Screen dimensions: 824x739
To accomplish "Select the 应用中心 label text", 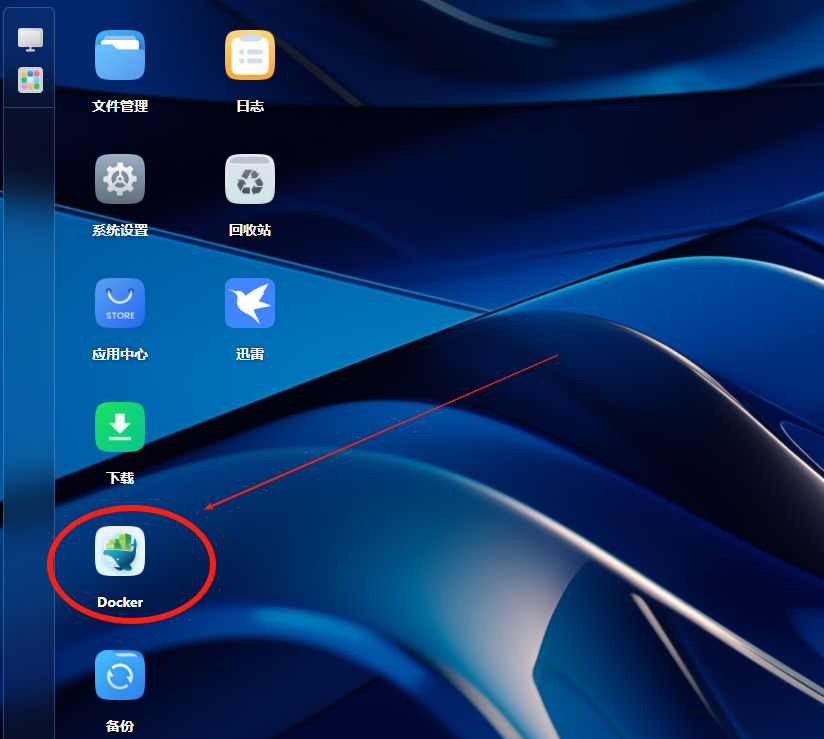I will pyautogui.click(x=120, y=354).
